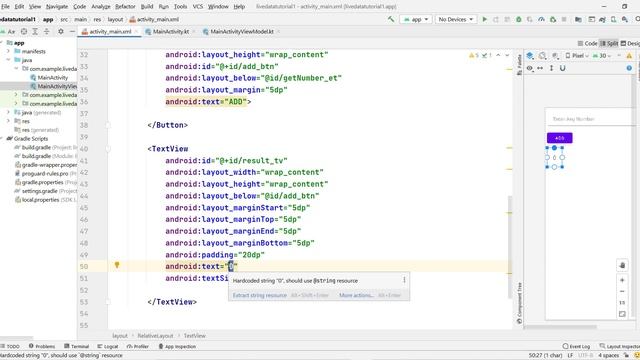Click the magnet autoconnect icon

pos(562,68)
